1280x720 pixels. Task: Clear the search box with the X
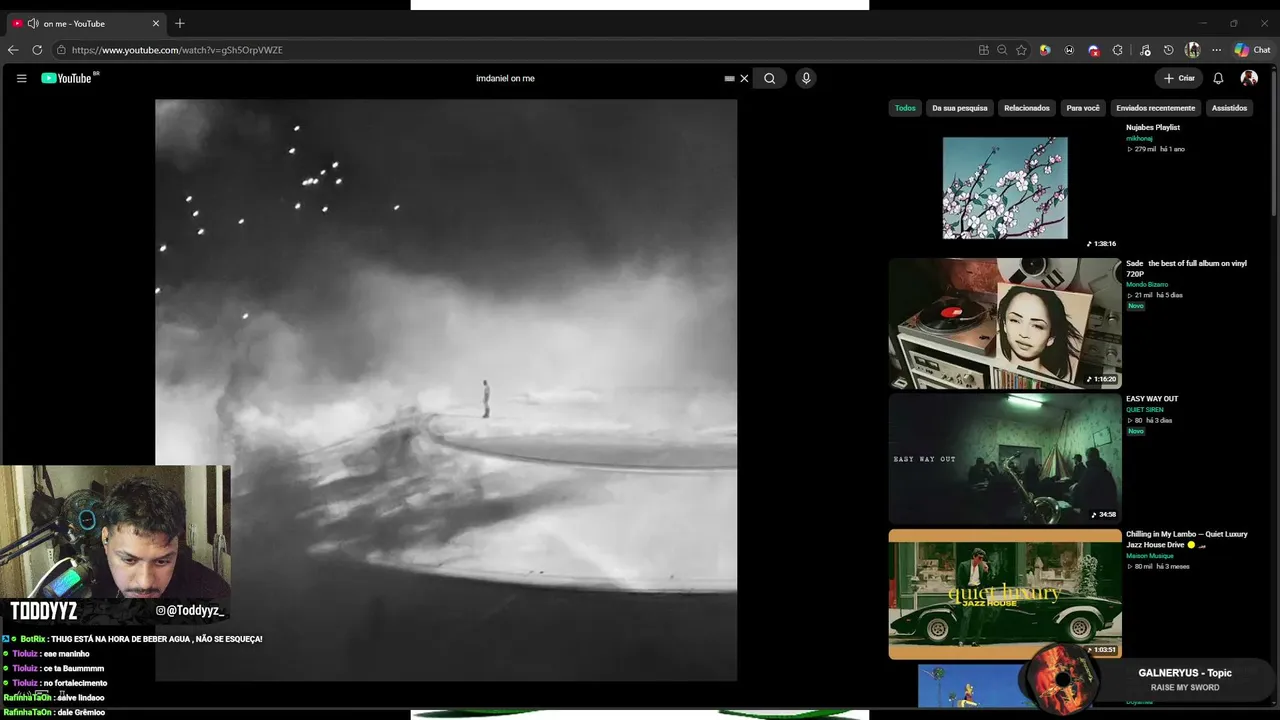744,78
